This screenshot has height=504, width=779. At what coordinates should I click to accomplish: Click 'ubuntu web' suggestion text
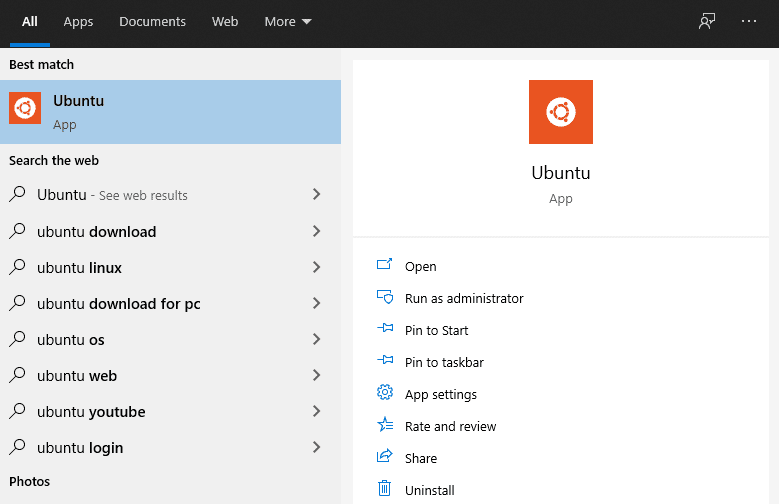pos(77,376)
